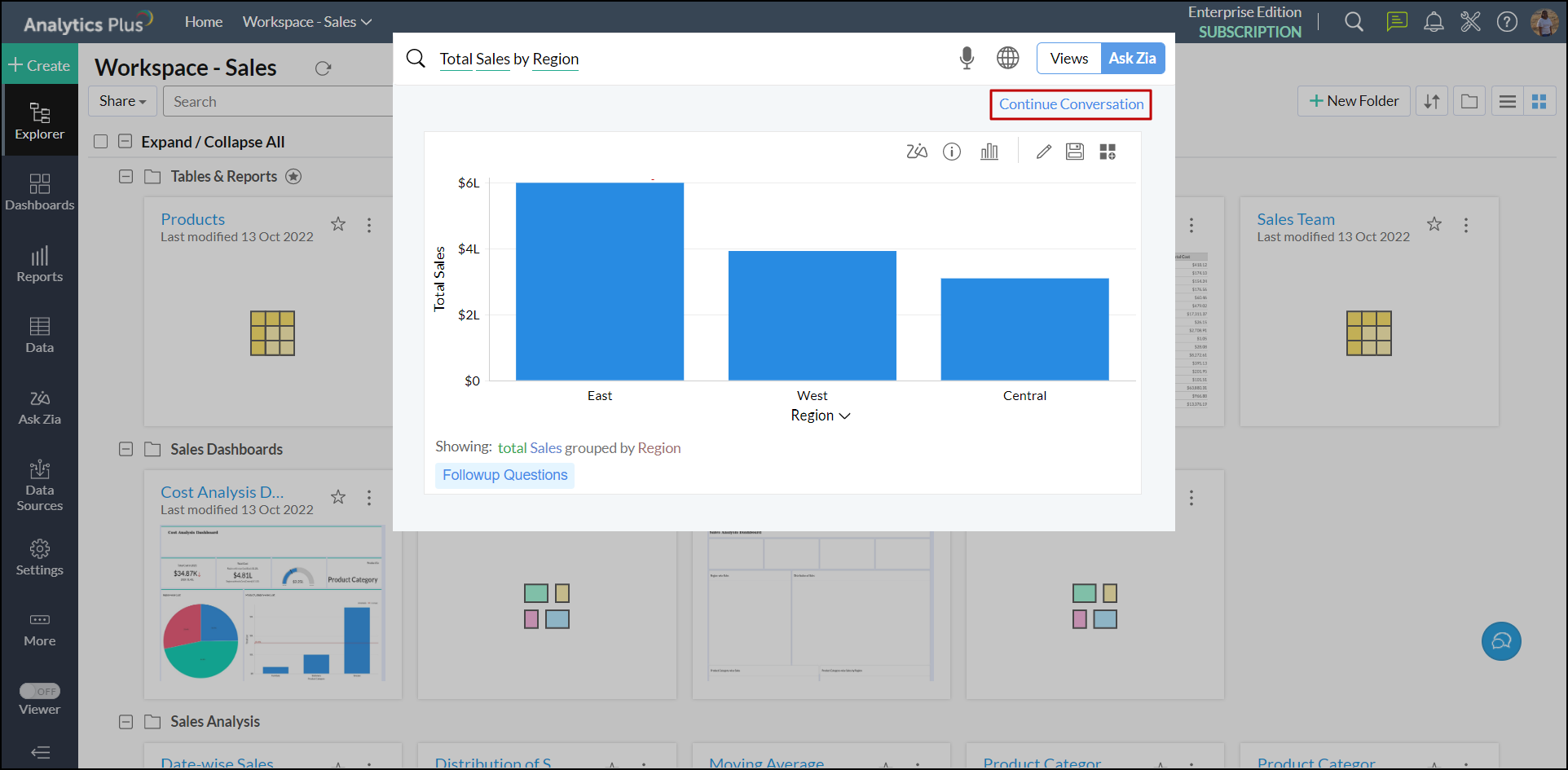Open the user profile avatar

pyautogui.click(x=1544, y=22)
